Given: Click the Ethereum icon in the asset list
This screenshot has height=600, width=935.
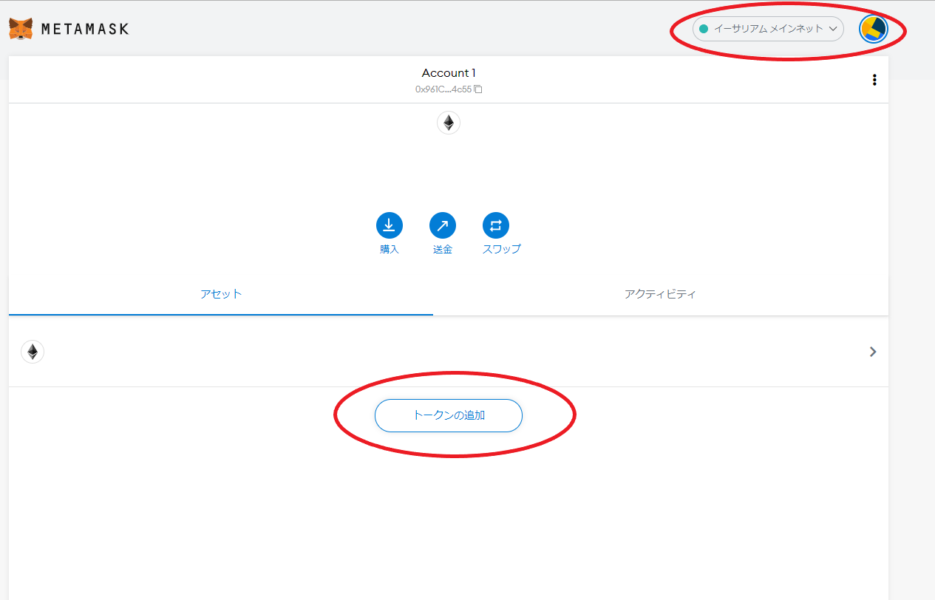Looking at the screenshot, I should tap(33, 352).
